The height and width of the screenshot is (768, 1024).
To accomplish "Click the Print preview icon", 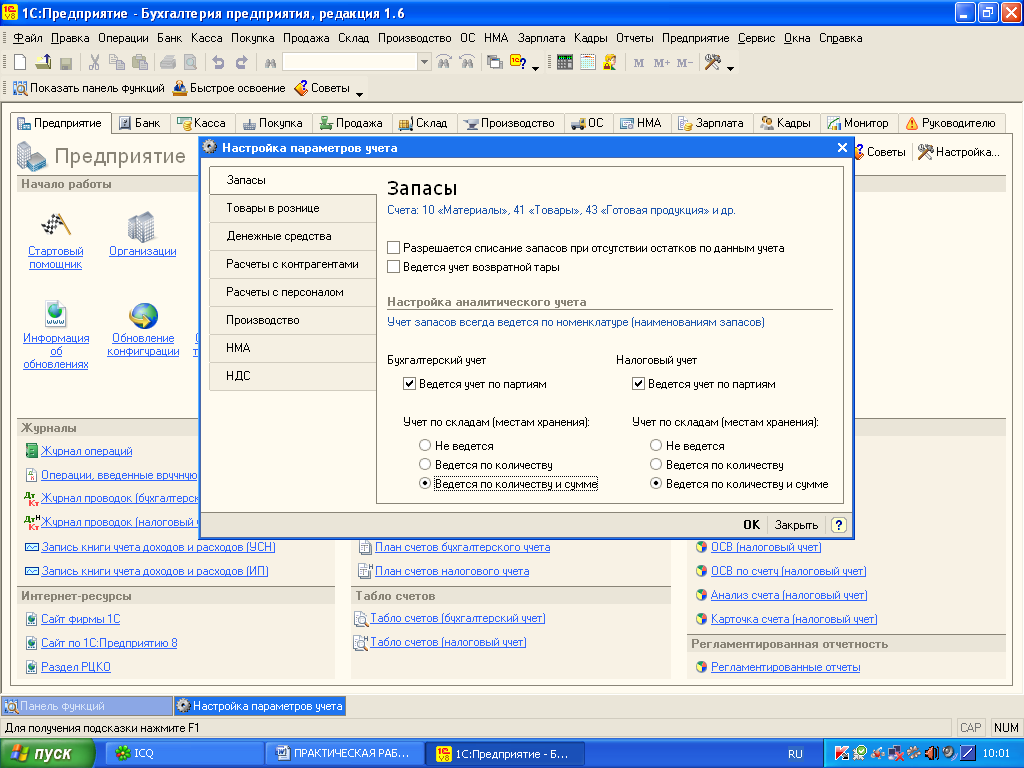I will click(x=190, y=63).
